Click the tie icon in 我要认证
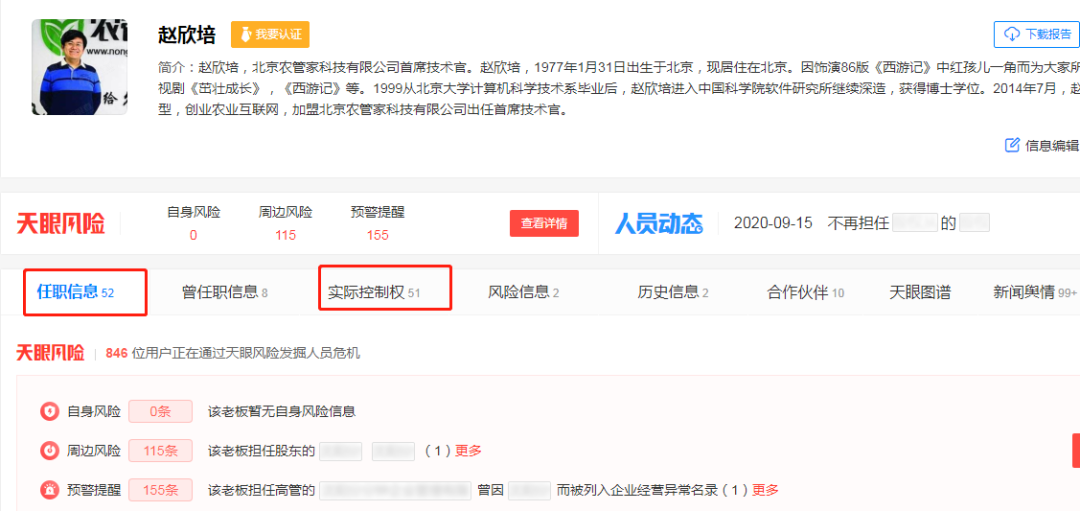This screenshot has width=1080, height=511. click(246, 34)
